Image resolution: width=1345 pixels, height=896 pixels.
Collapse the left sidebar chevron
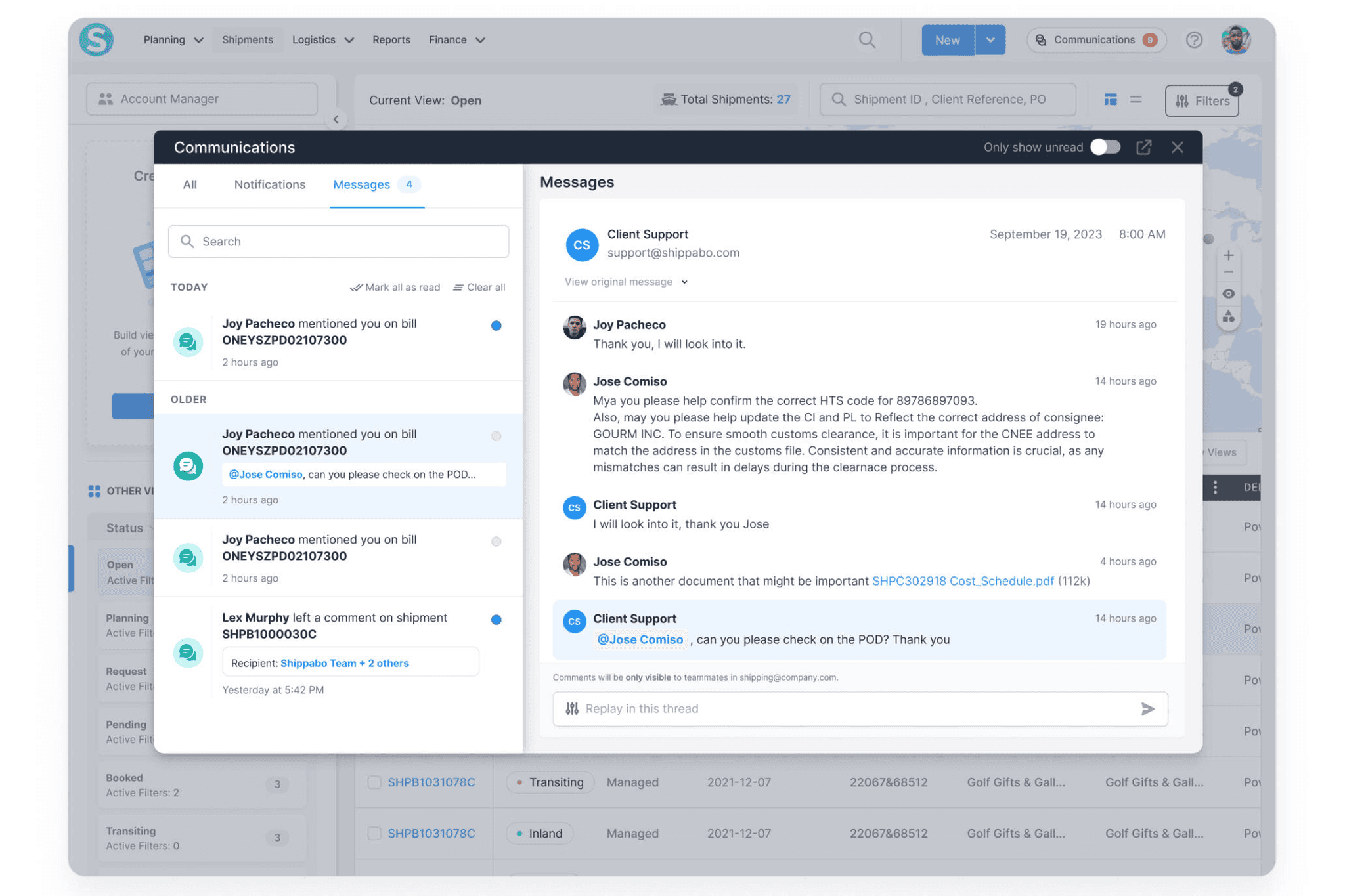(336, 119)
